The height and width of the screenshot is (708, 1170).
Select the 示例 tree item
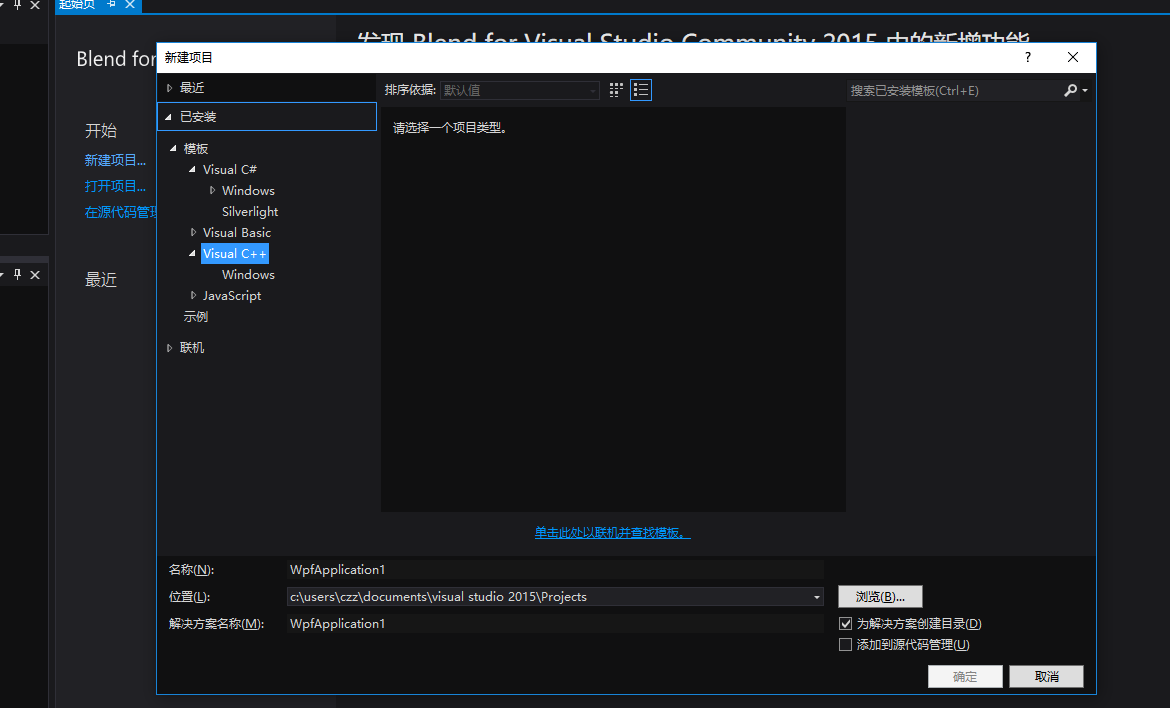(x=195, y=316)
